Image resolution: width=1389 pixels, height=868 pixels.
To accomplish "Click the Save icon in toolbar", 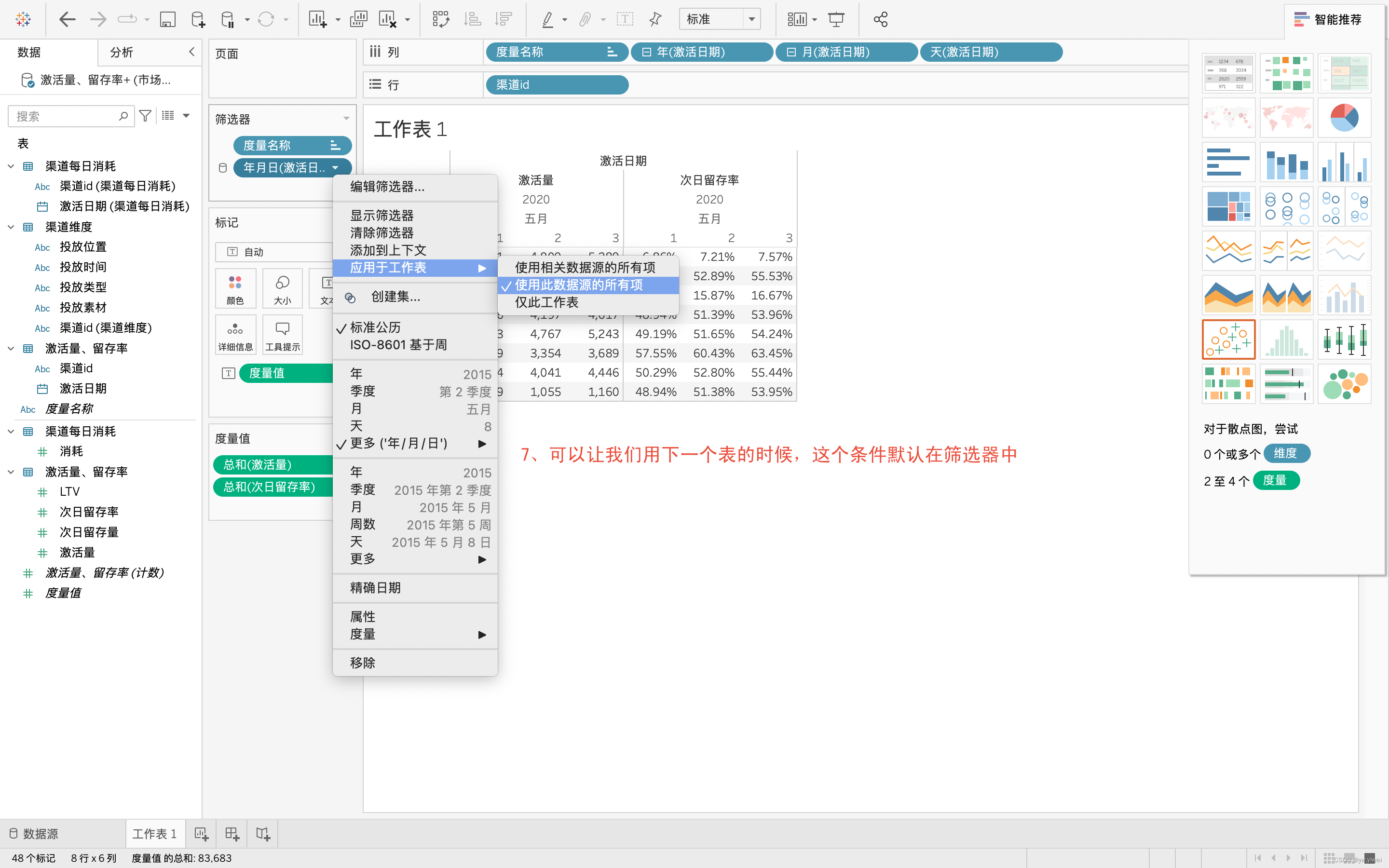I will [167, 19].
